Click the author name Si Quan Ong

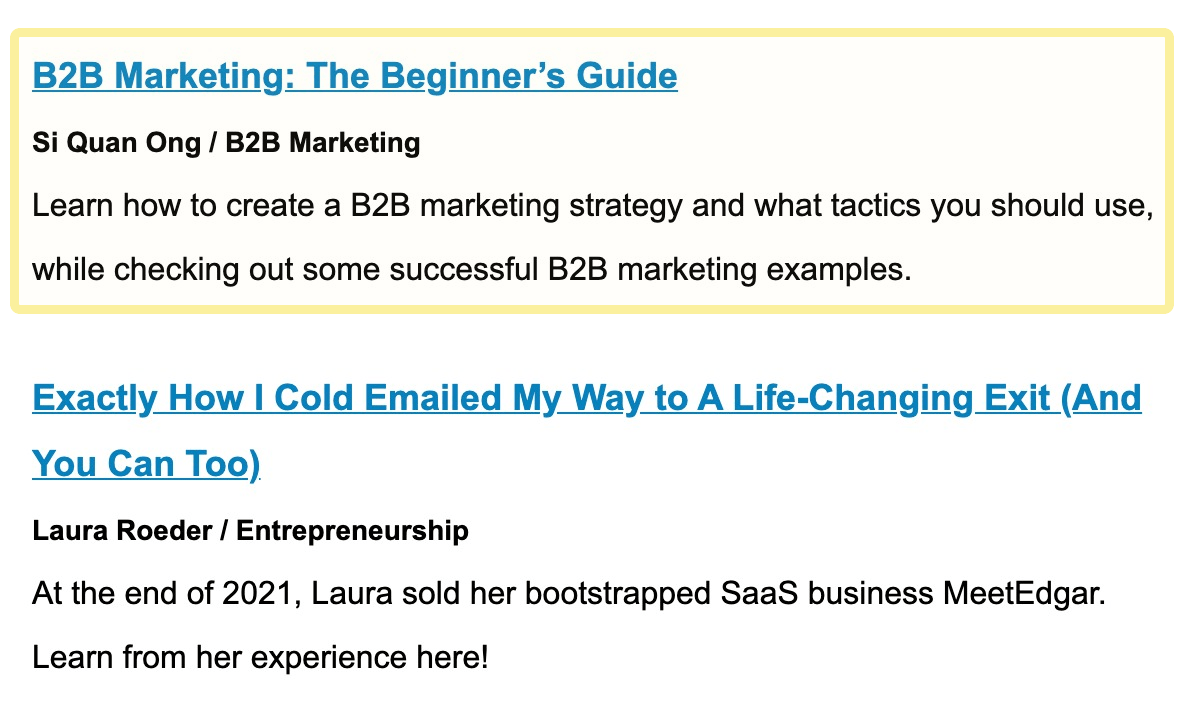pos(116,143)
